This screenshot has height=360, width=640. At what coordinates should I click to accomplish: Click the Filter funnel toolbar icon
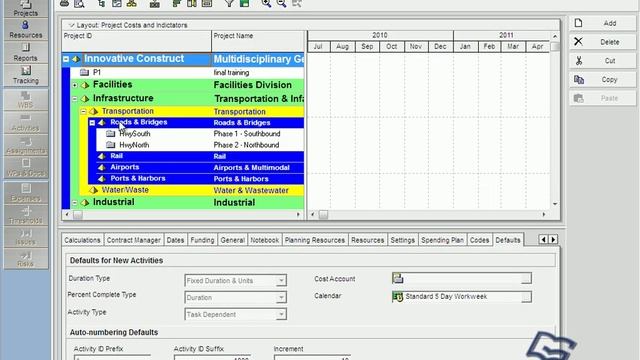pyautogui.click(x=229, y=3)
